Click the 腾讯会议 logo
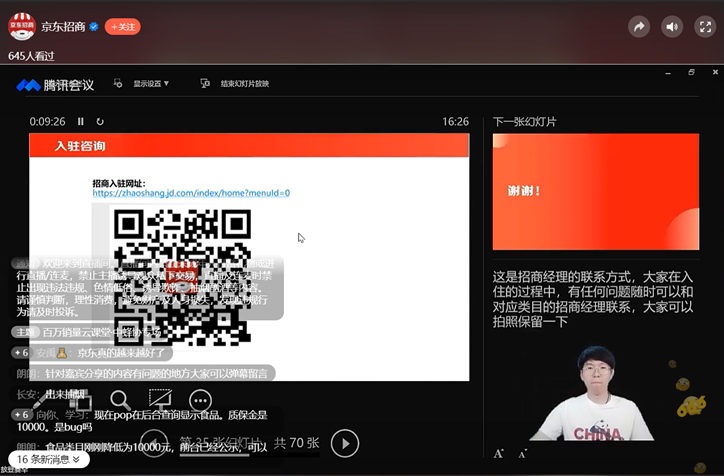 55,85
